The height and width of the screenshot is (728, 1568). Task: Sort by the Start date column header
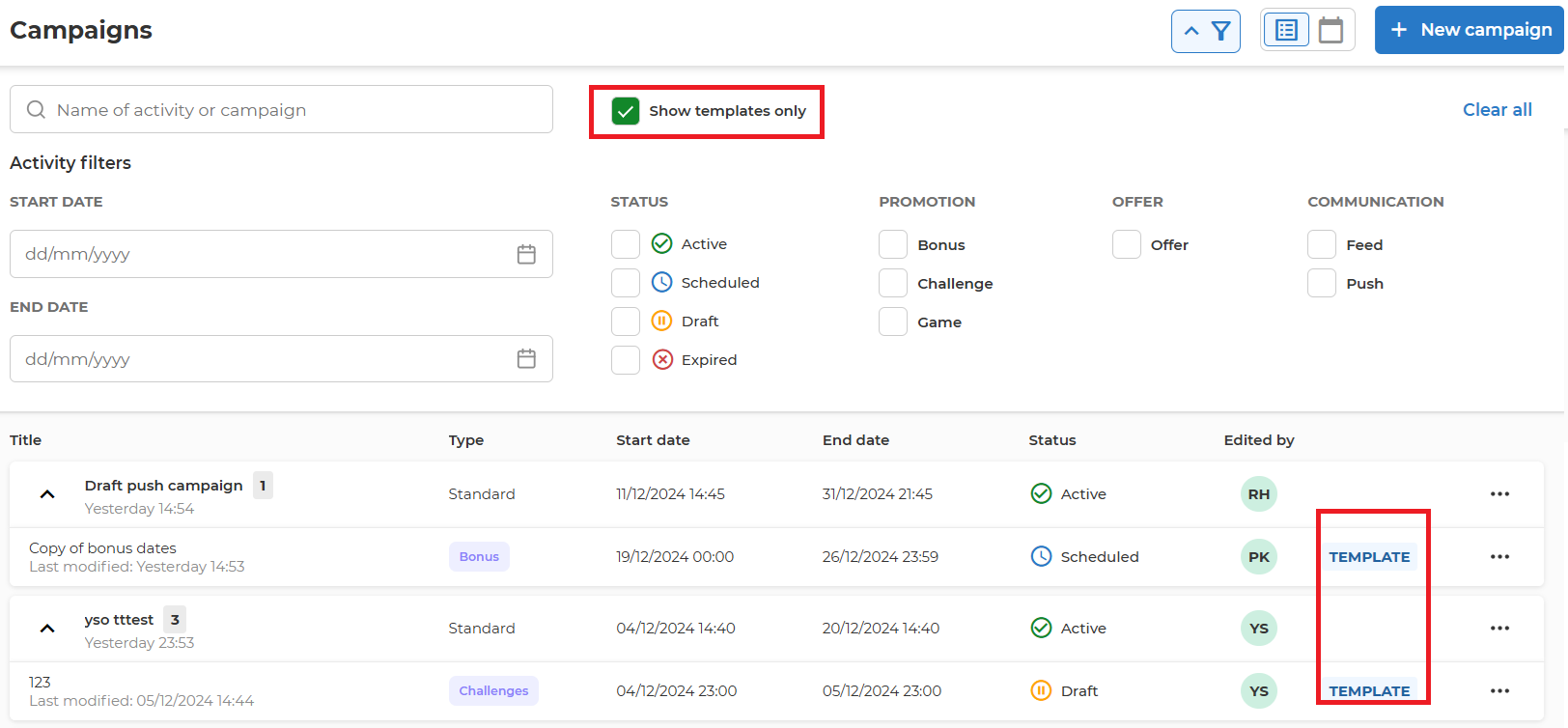[654, 440]
